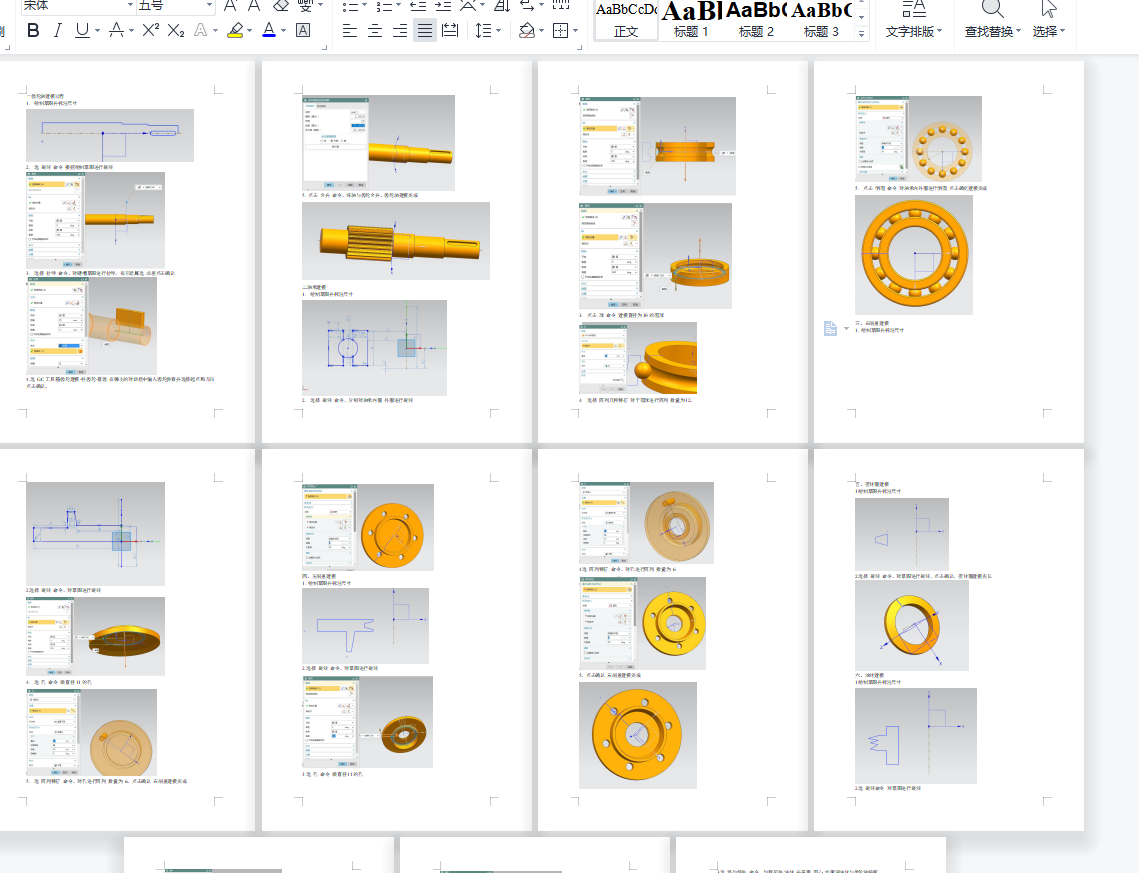Open phonetic guide 變 icon
Image resolution: width=1139 pixels, height=873 pixels.
(306, 6)
